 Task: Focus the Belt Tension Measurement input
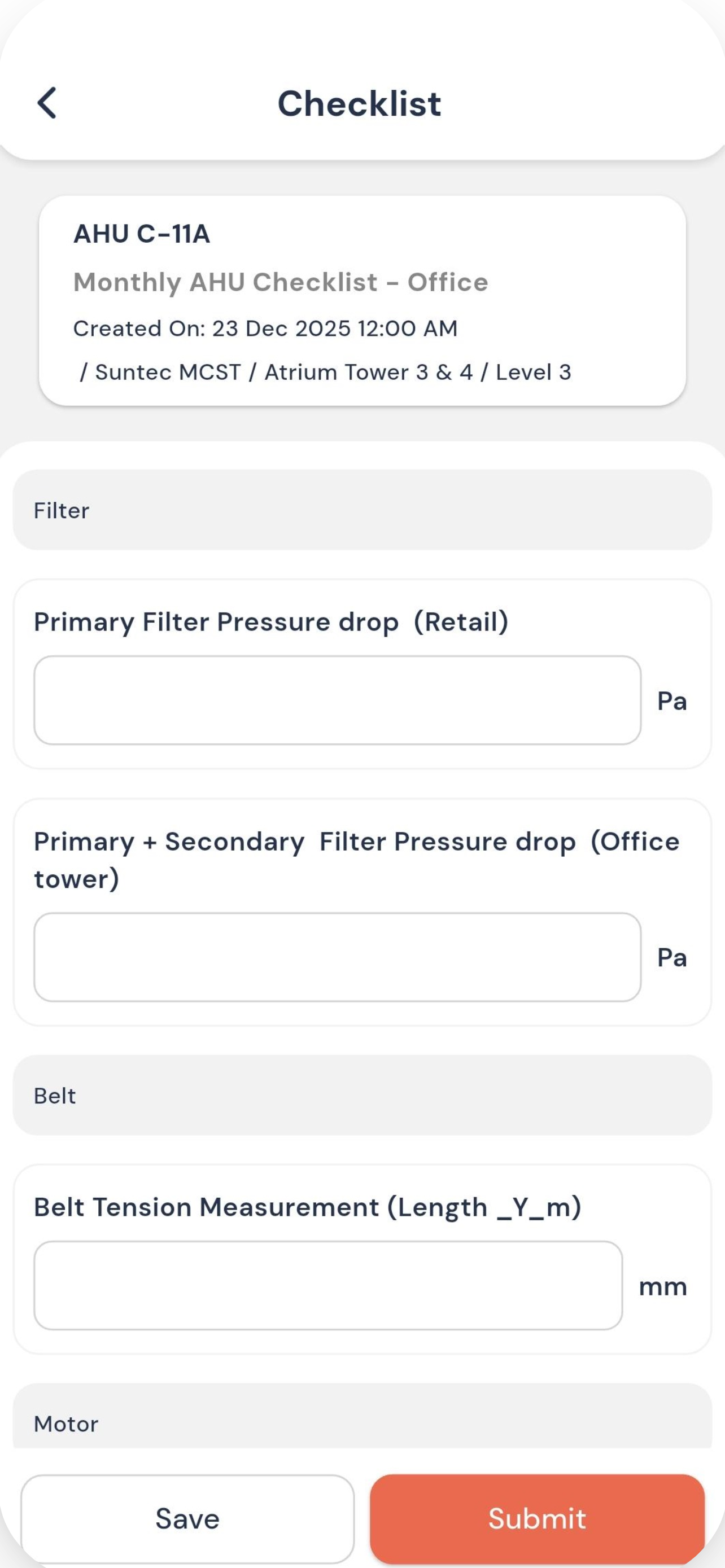tap(328, 1286)
